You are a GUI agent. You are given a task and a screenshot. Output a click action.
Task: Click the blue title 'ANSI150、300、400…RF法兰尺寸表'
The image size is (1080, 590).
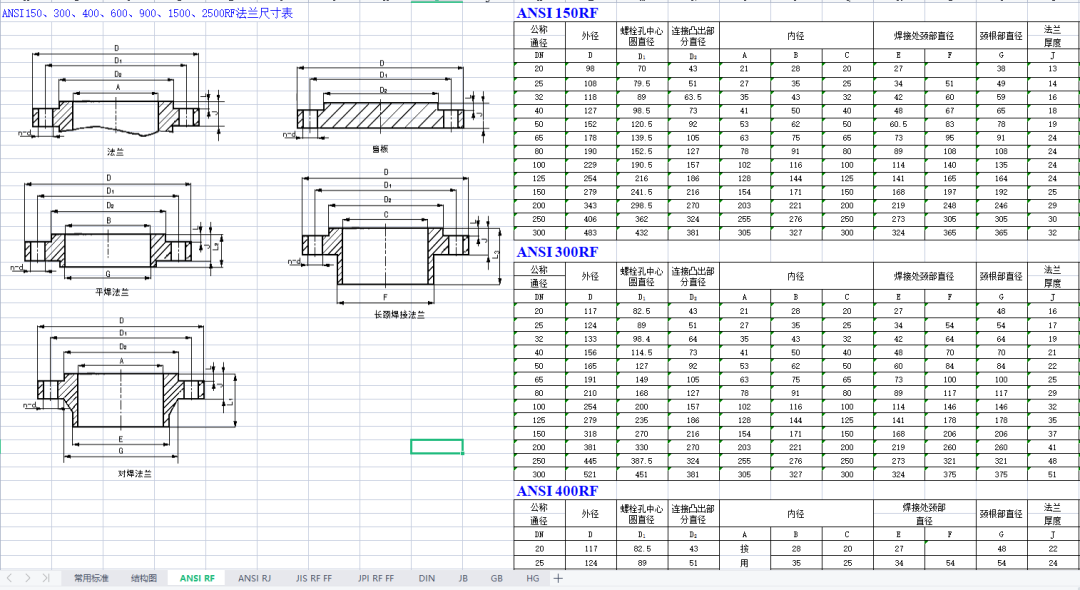[147, 13]
